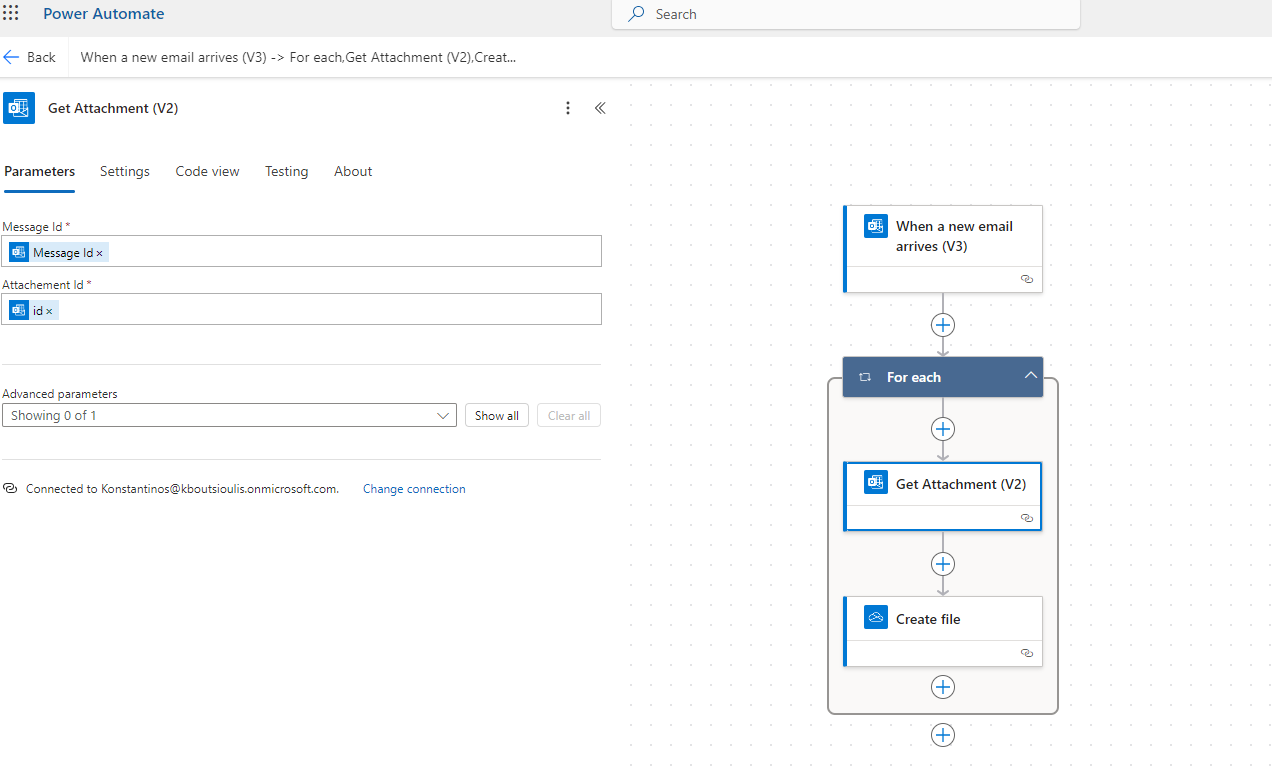The width and height of the screenshot is (1272, 781).
Task: Collapse the For each container
Action: click(x=1030, y=376)
